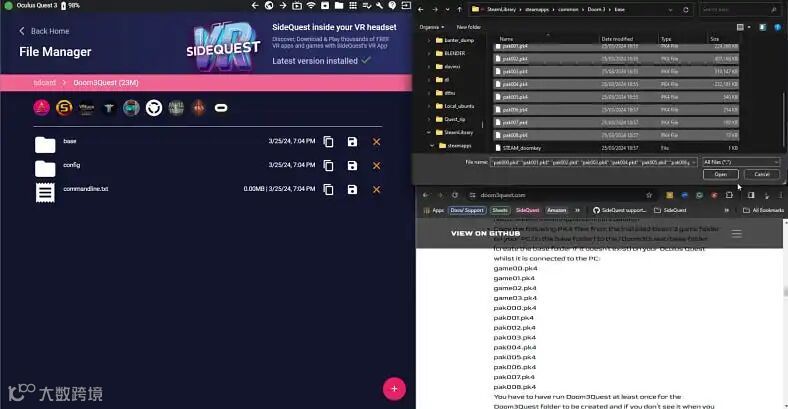Screen dimensions: 788x409
Task: Open the config folder in File Manager
Action: click(45, 168)
